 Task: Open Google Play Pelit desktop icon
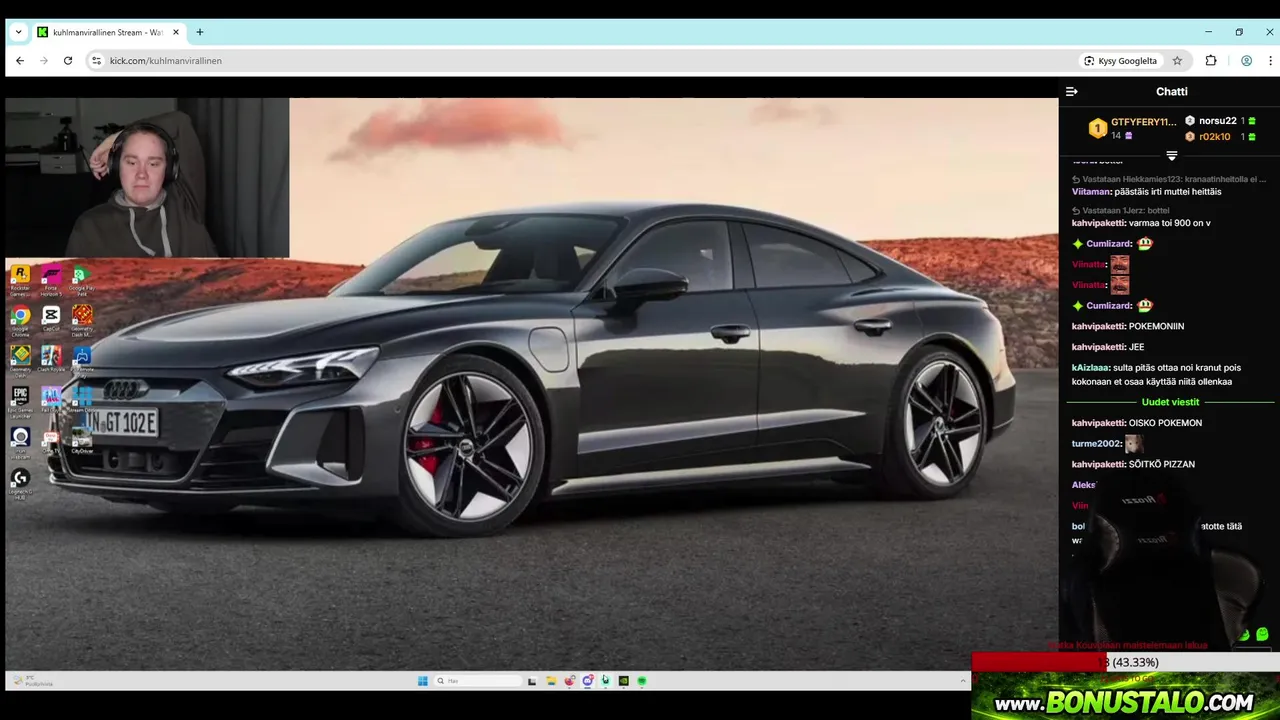[x=82, y=279]
